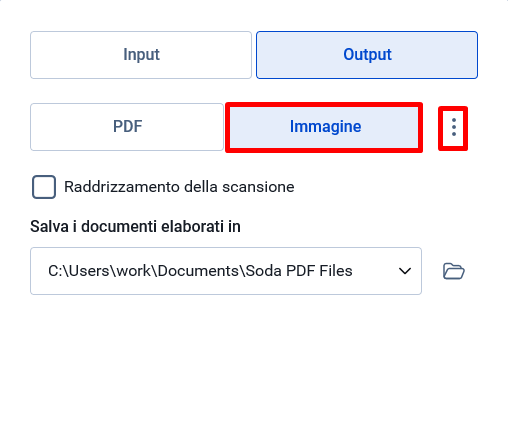Switch to the Input tab

coord(141,55)
